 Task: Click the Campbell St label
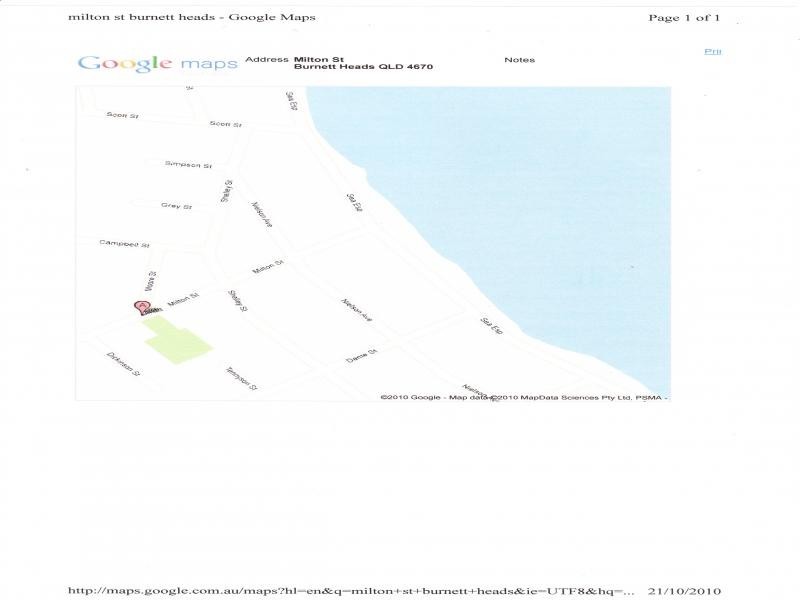click(124, 244)
